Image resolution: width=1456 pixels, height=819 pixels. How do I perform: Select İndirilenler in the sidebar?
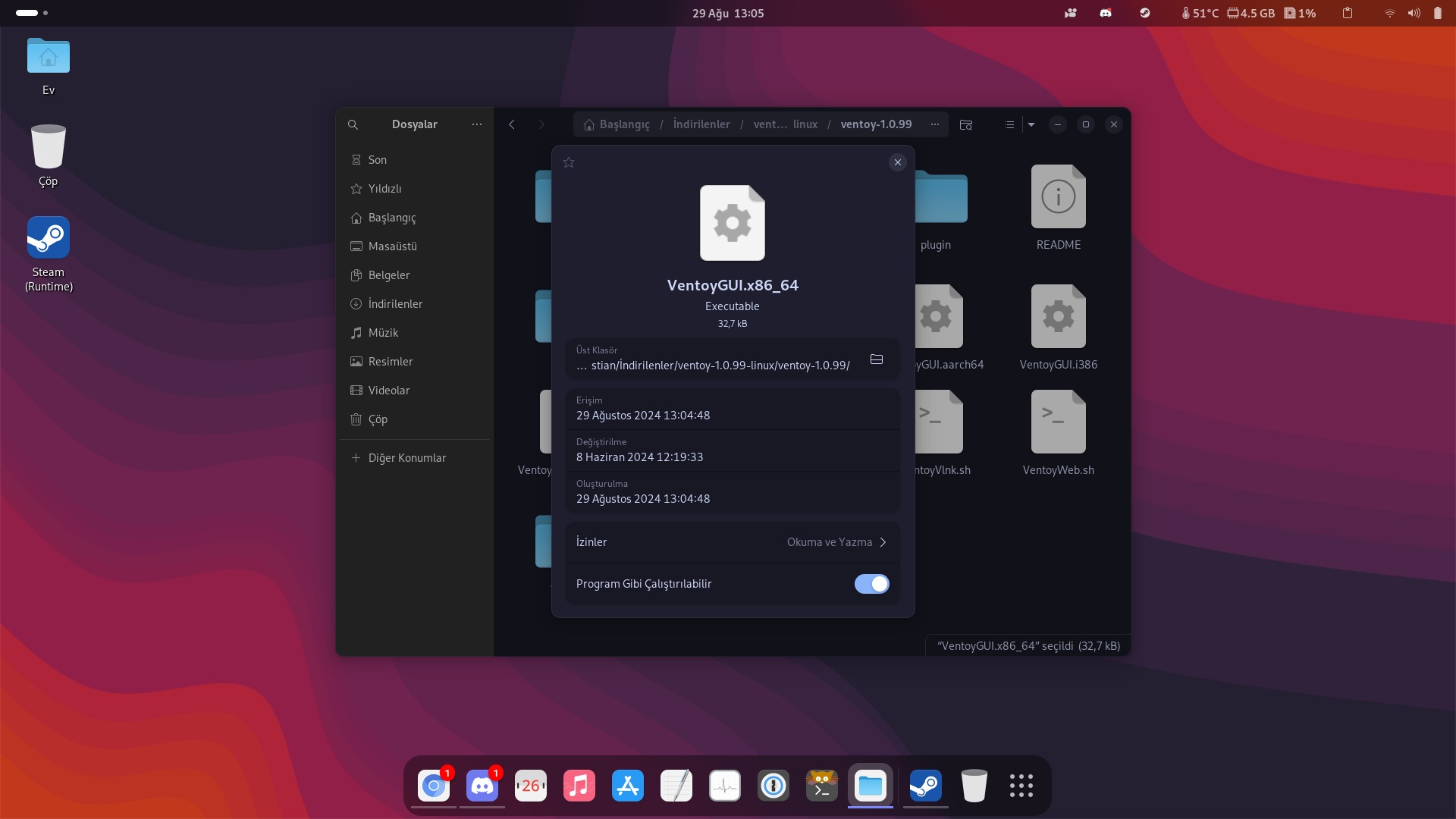(395, 304)
